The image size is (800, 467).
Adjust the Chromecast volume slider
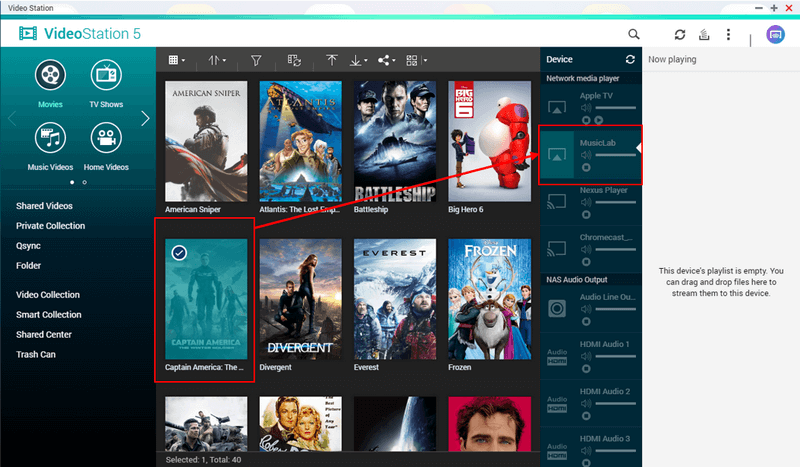(x=615, y=250)
